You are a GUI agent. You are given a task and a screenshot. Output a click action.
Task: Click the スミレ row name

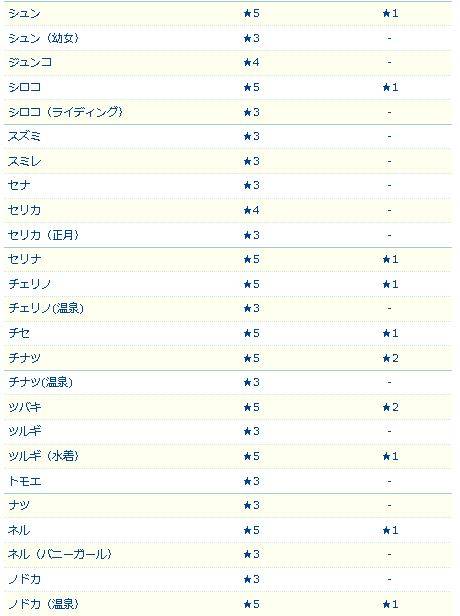tap(24, 161)
